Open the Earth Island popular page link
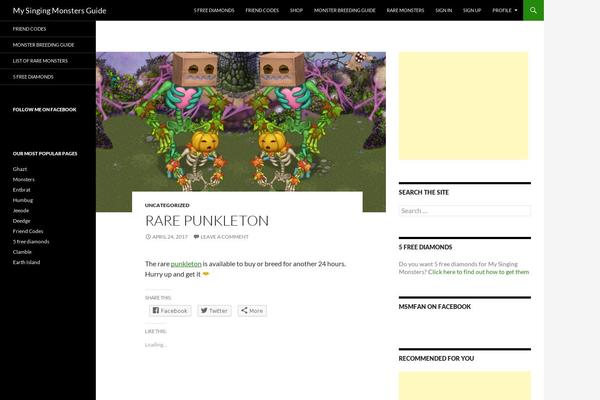This screenshot has height=400, width=600. click(26, 262)
